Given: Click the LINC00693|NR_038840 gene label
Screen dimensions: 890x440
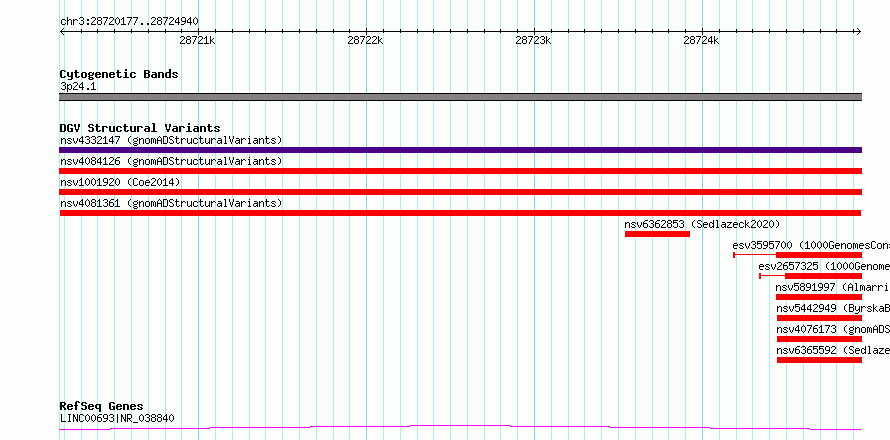Looking at the screenshot, I should point(117,419).
